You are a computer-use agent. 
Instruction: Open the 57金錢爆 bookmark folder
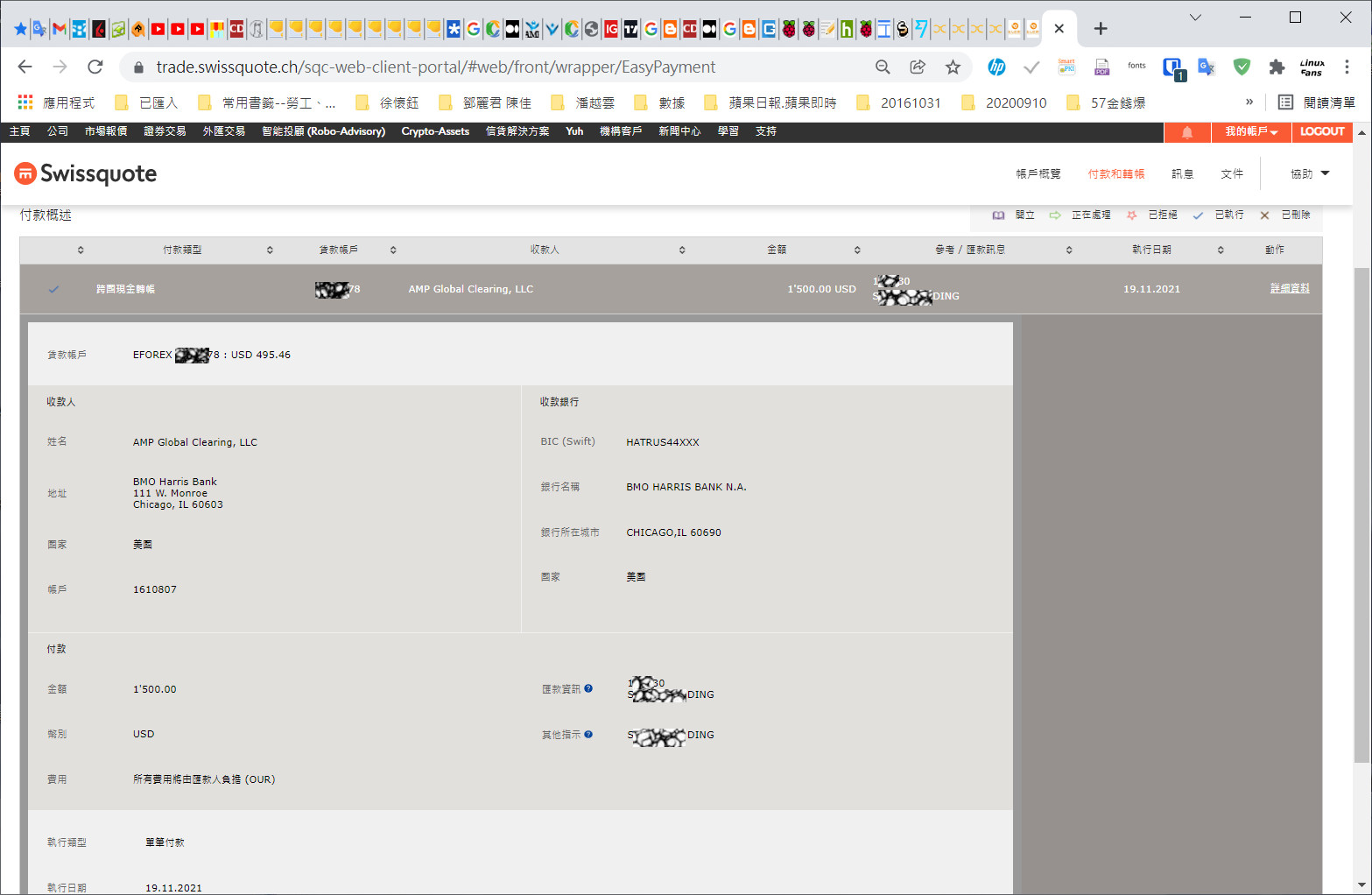[1106, 103]
